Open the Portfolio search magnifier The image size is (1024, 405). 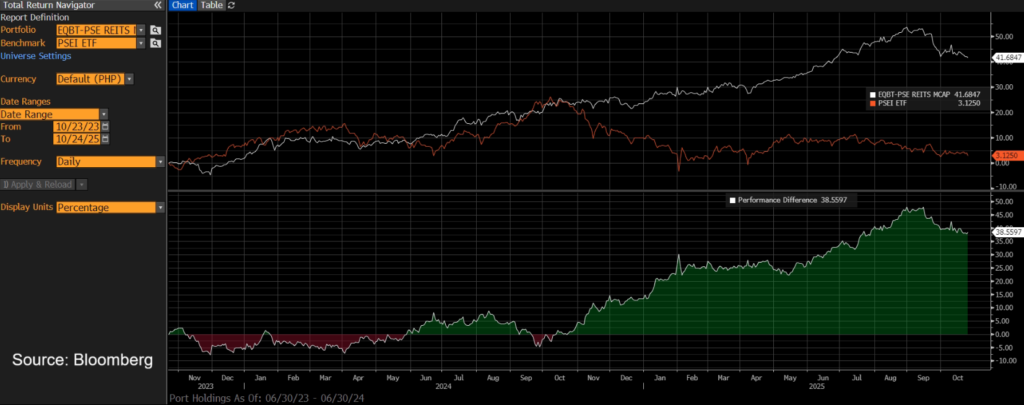click(x=156, y=30)
